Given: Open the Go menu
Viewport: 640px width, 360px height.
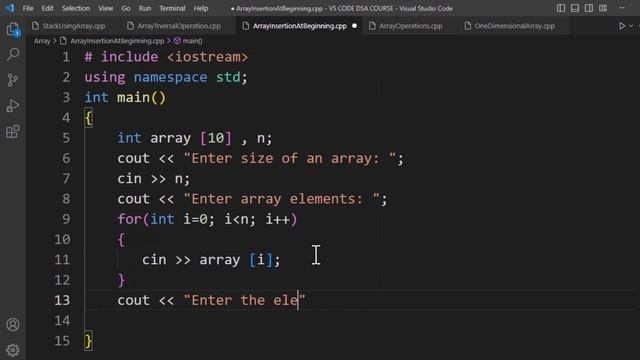Looking at the screenshot, I should click(x=126, y=8).
